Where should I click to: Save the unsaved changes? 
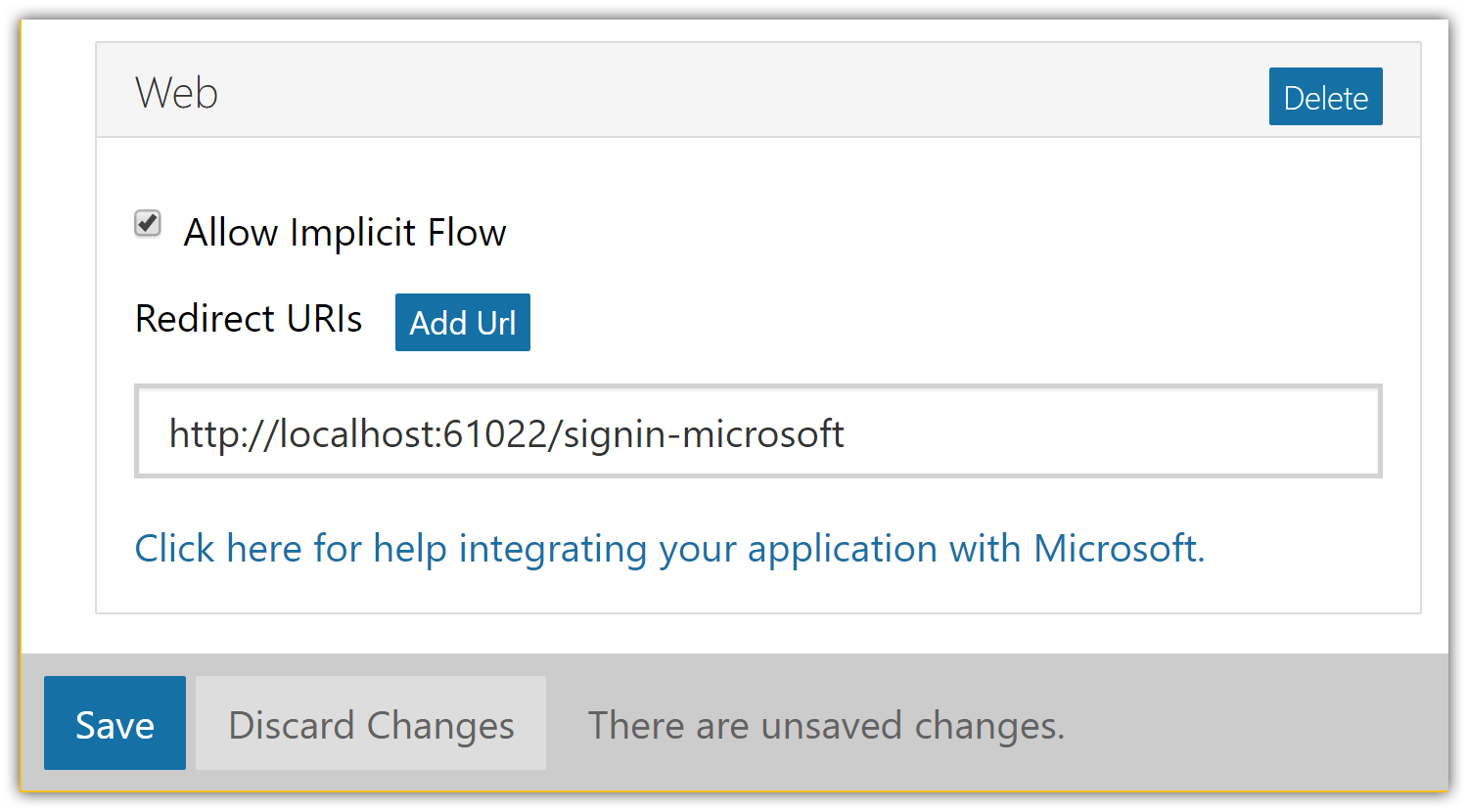[x=115, y=723]
